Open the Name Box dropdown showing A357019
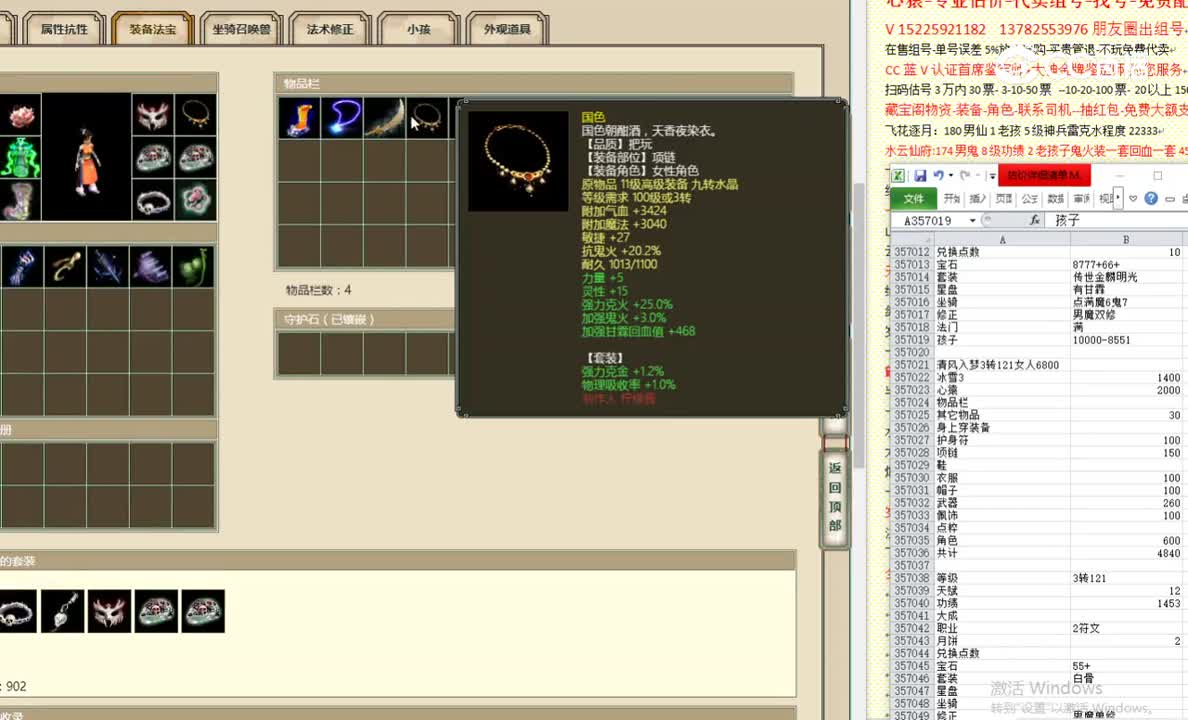 pos(971,220)
